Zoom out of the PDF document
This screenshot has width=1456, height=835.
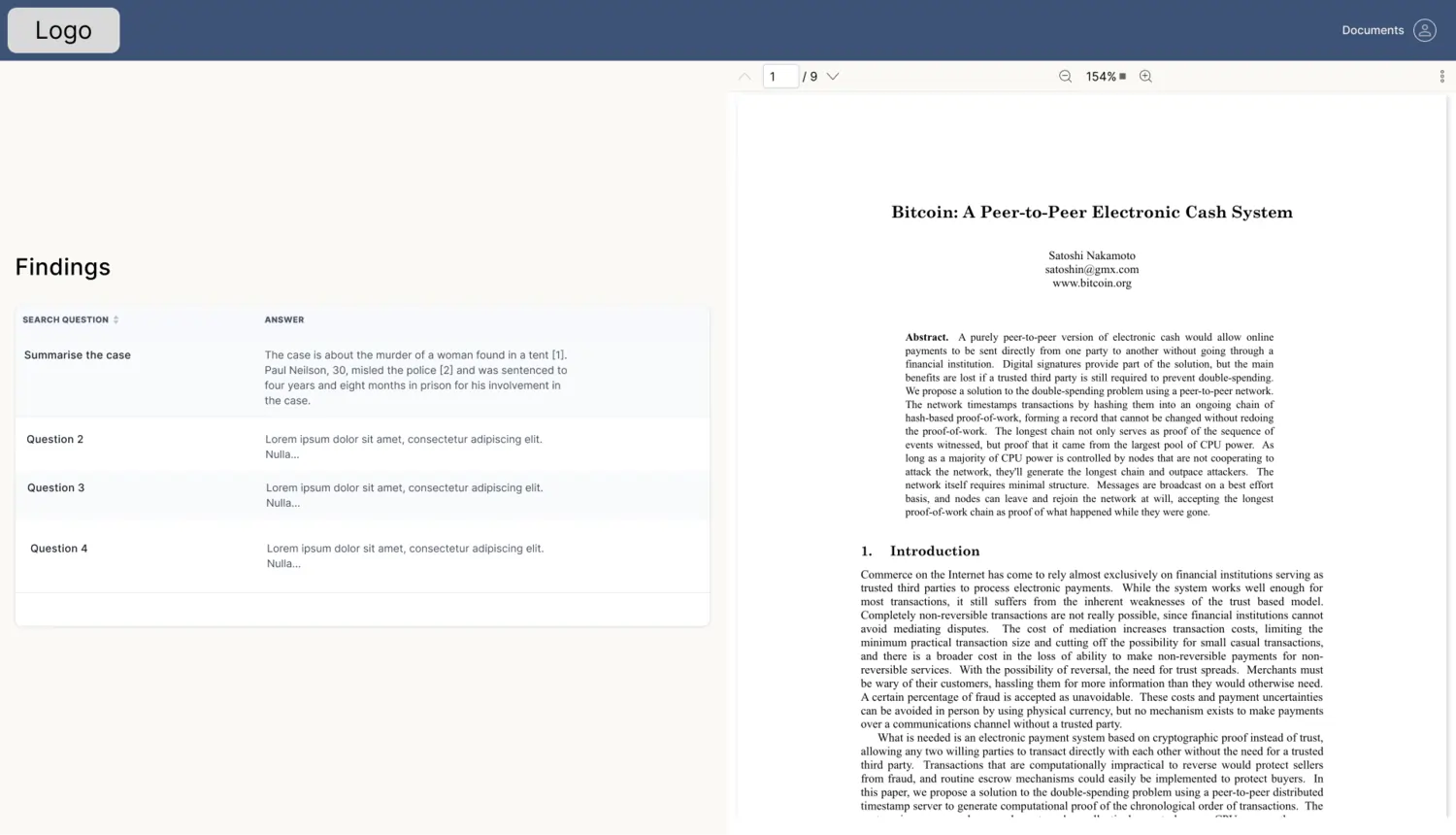1065,77
